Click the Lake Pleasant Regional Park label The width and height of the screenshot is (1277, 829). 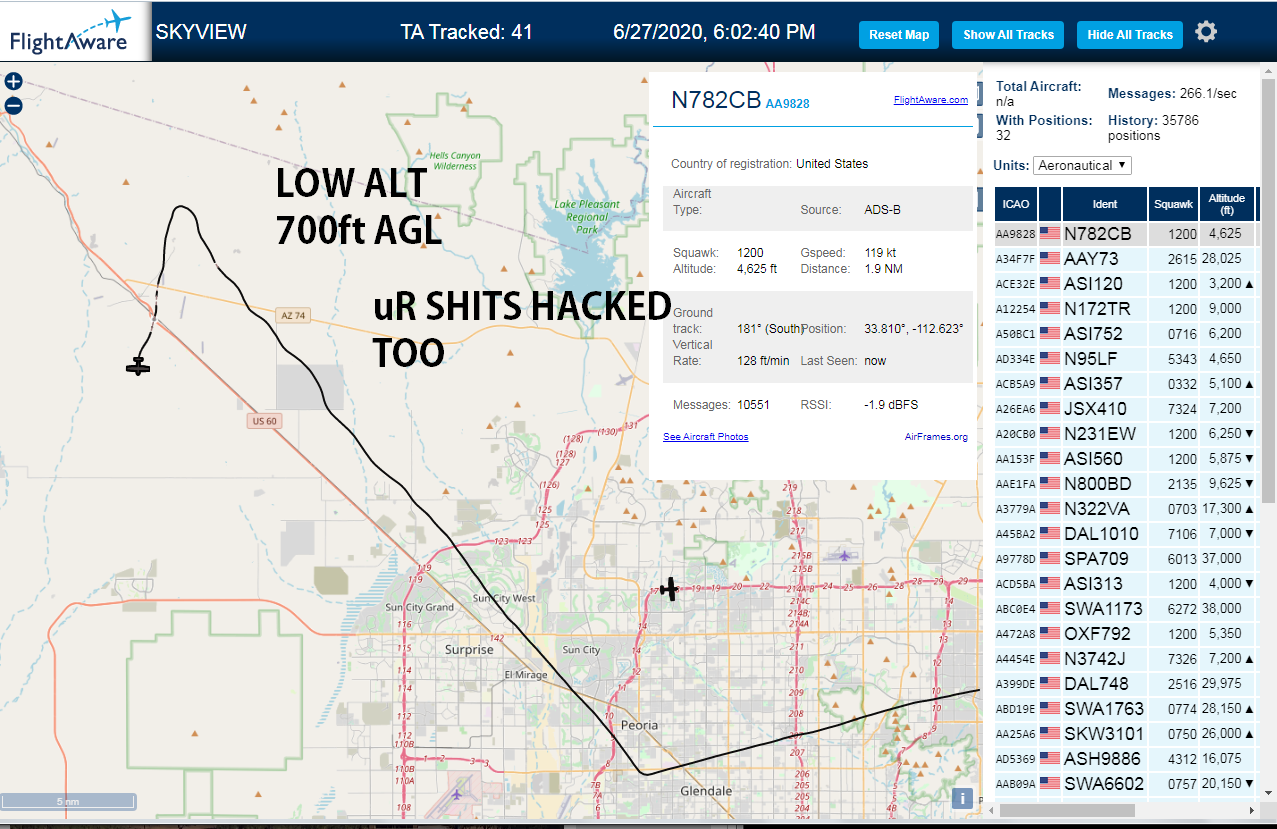(x=586, y=217)
